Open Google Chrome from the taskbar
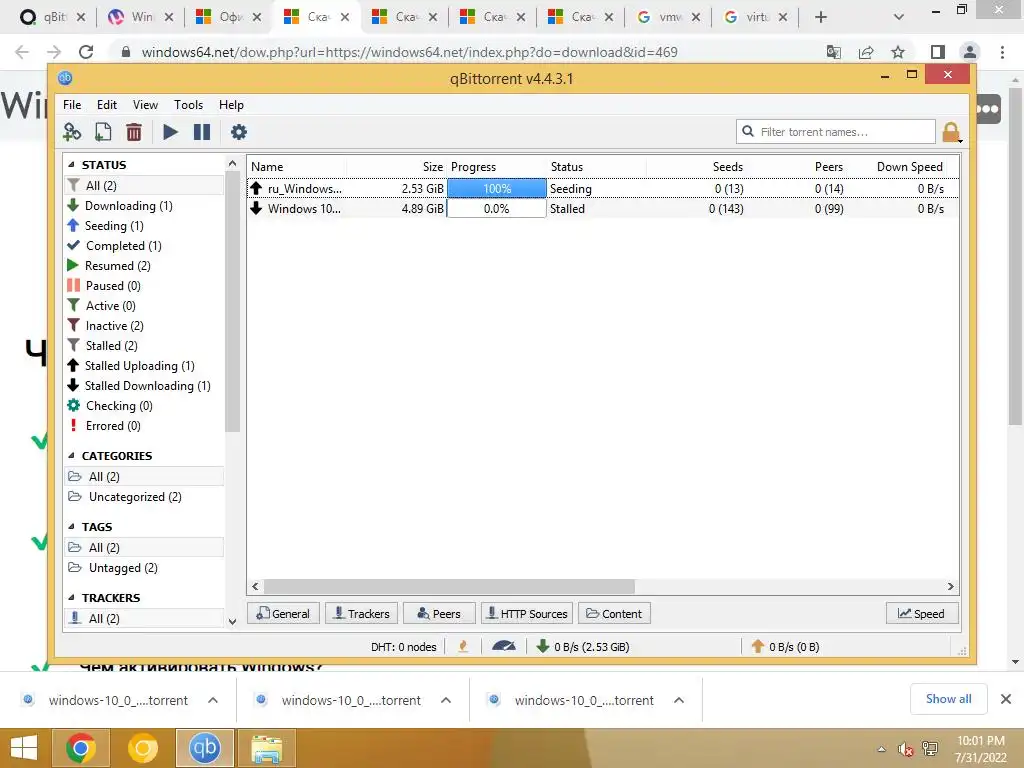This screenshot has width=1024, height=768. tap(81, 748)
